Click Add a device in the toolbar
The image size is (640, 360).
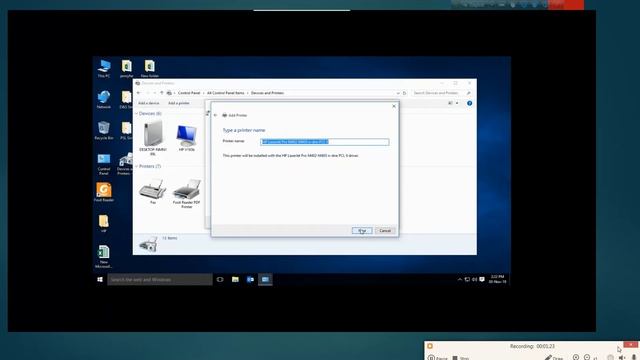[x=149, y=103]
